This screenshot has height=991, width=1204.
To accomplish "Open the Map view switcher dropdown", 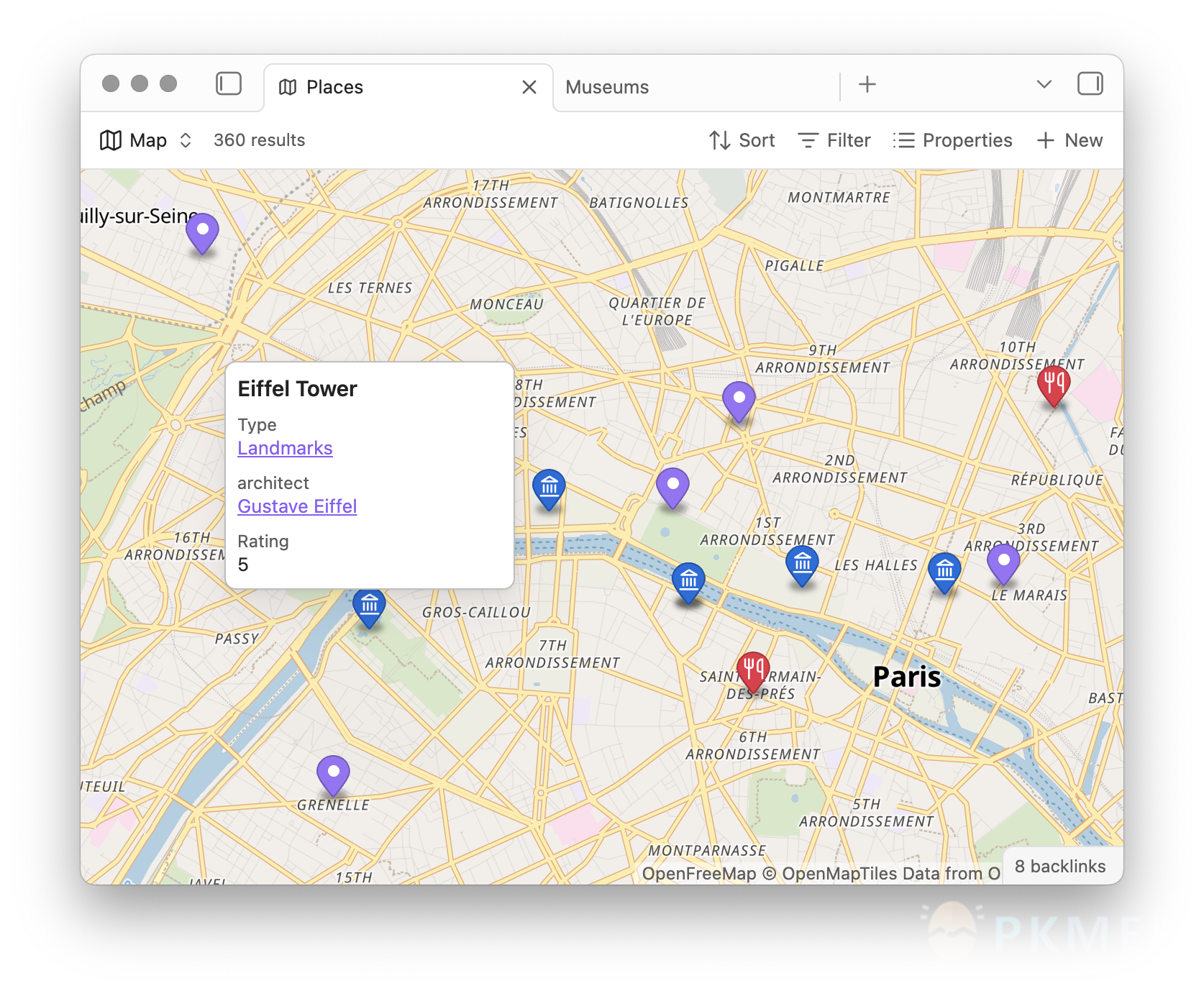I will click(x=145, y=140).
